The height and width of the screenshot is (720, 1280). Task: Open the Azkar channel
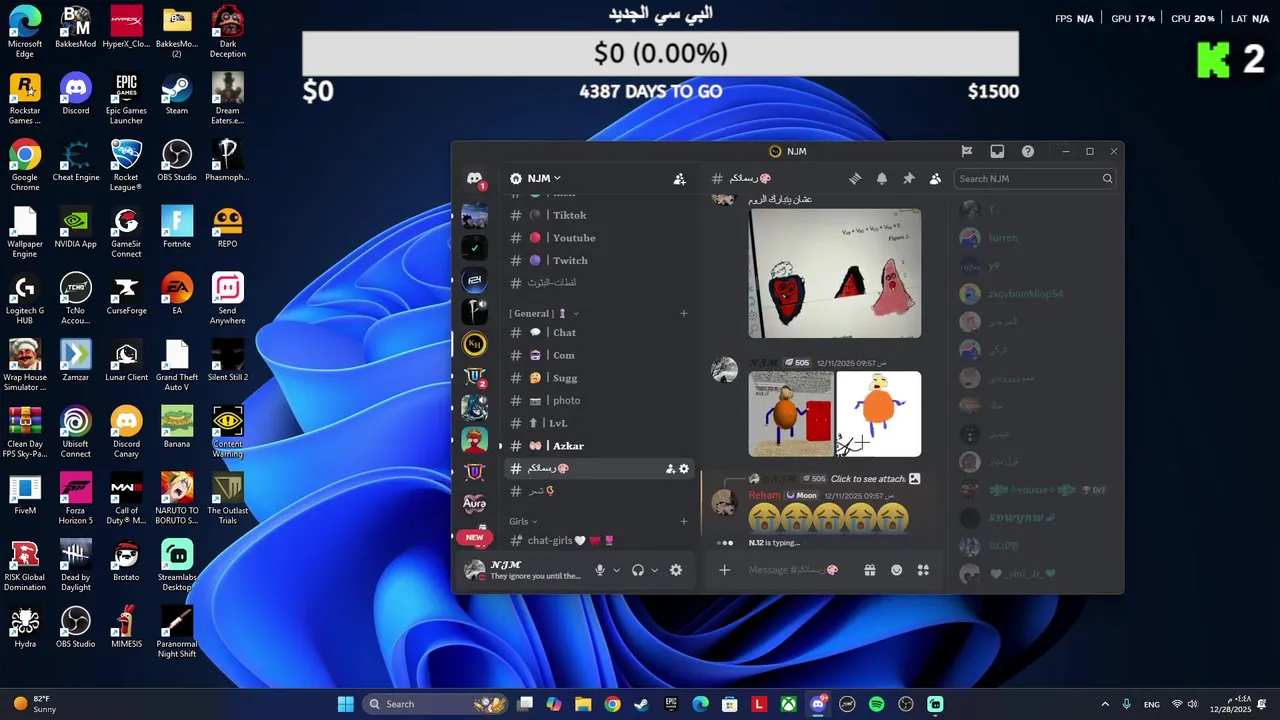click(598, 446)
